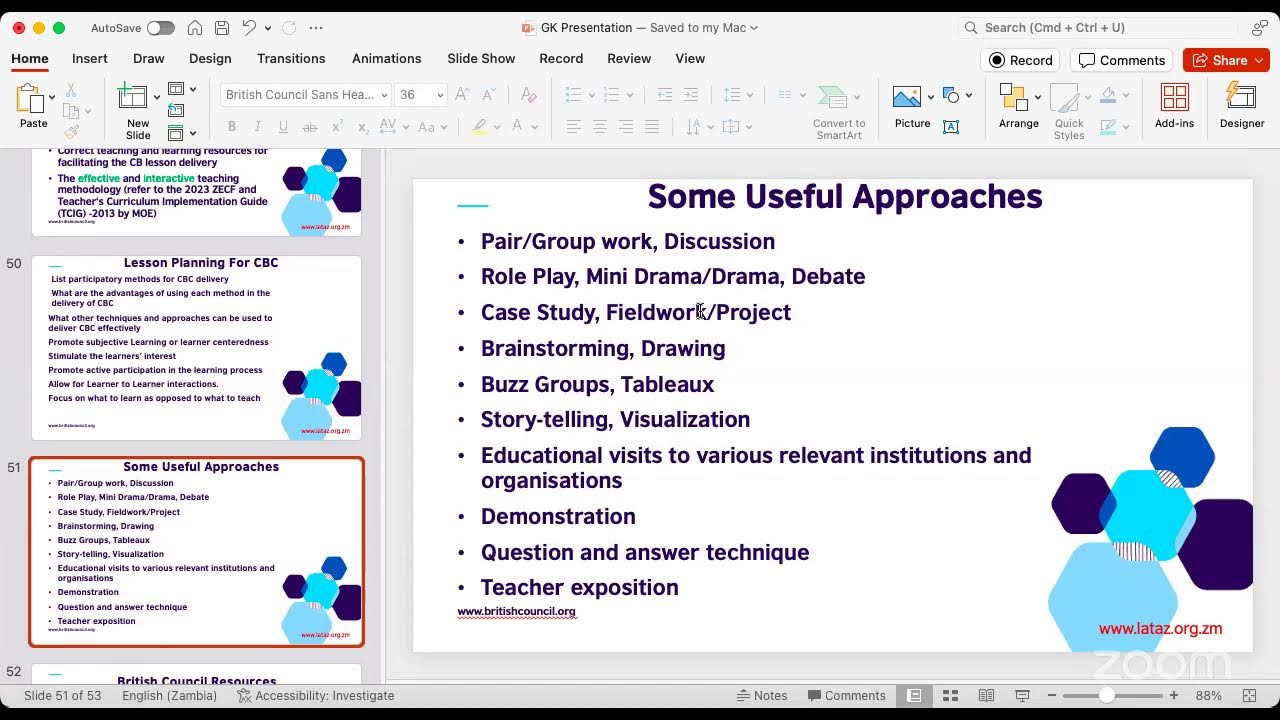Apply Italic formatting
The width and height of the screenshot is (1280, 720).
pyautogui.click(x=258, y=127)
